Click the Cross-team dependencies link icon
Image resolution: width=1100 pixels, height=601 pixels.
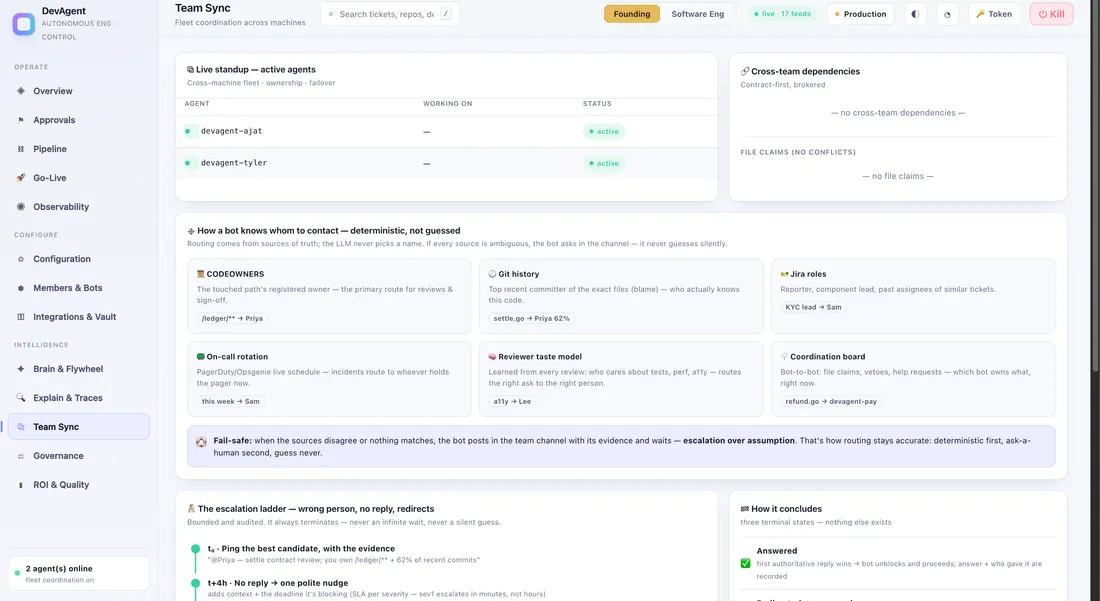(745, 72)
